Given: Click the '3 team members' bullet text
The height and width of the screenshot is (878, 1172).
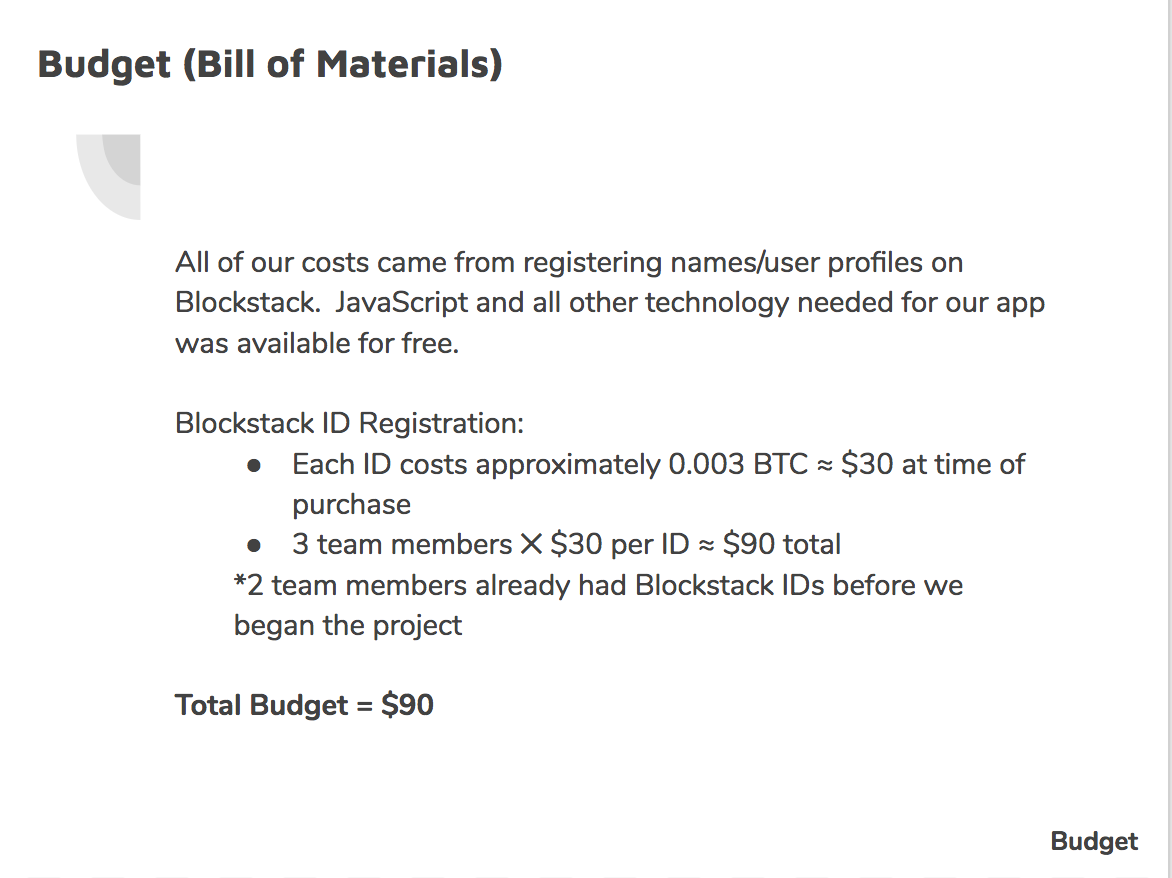Looking at the screenshot, I should pos(402,545).
